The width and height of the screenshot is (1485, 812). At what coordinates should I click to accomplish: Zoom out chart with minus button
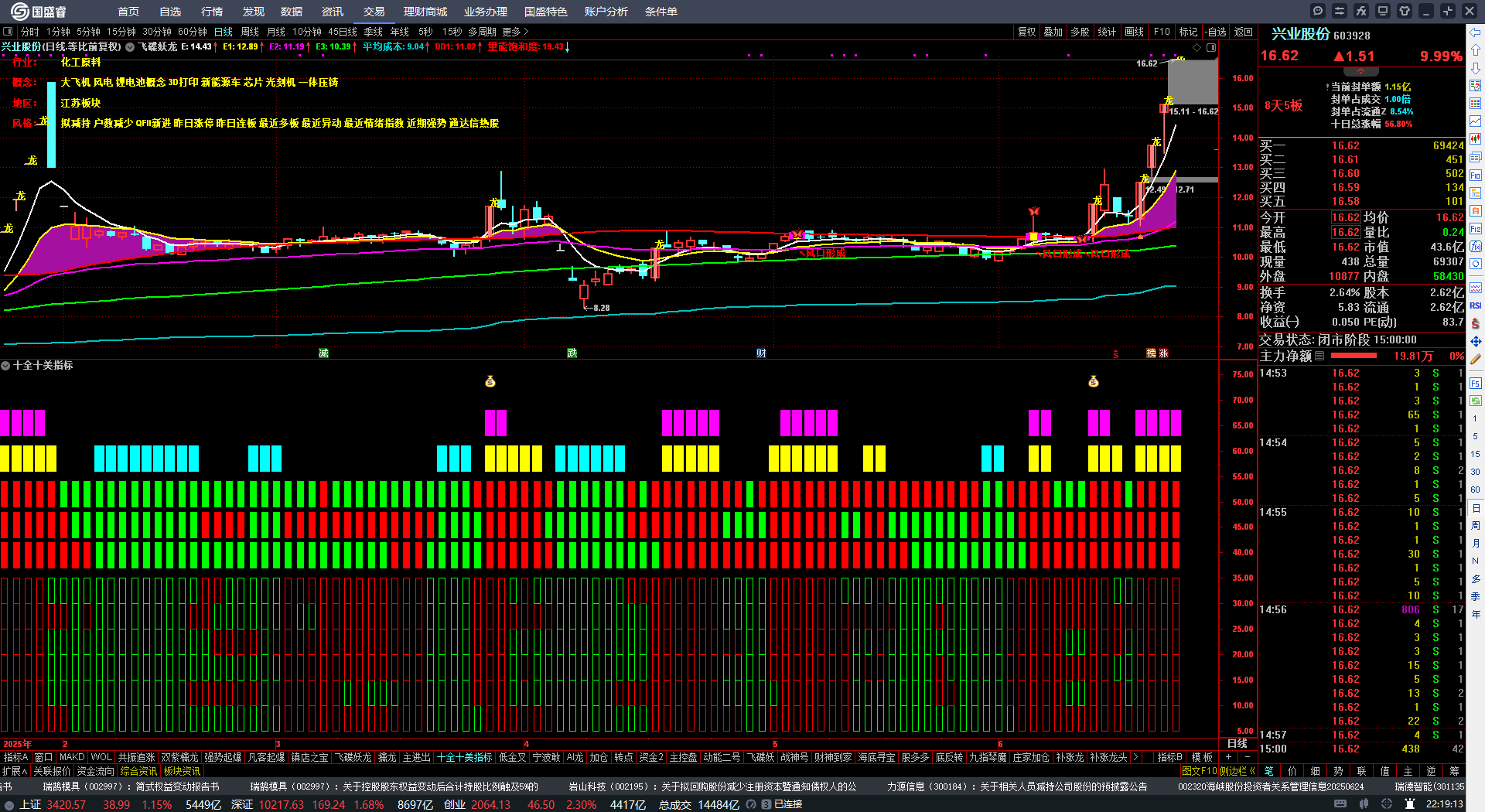(1246, 757)
